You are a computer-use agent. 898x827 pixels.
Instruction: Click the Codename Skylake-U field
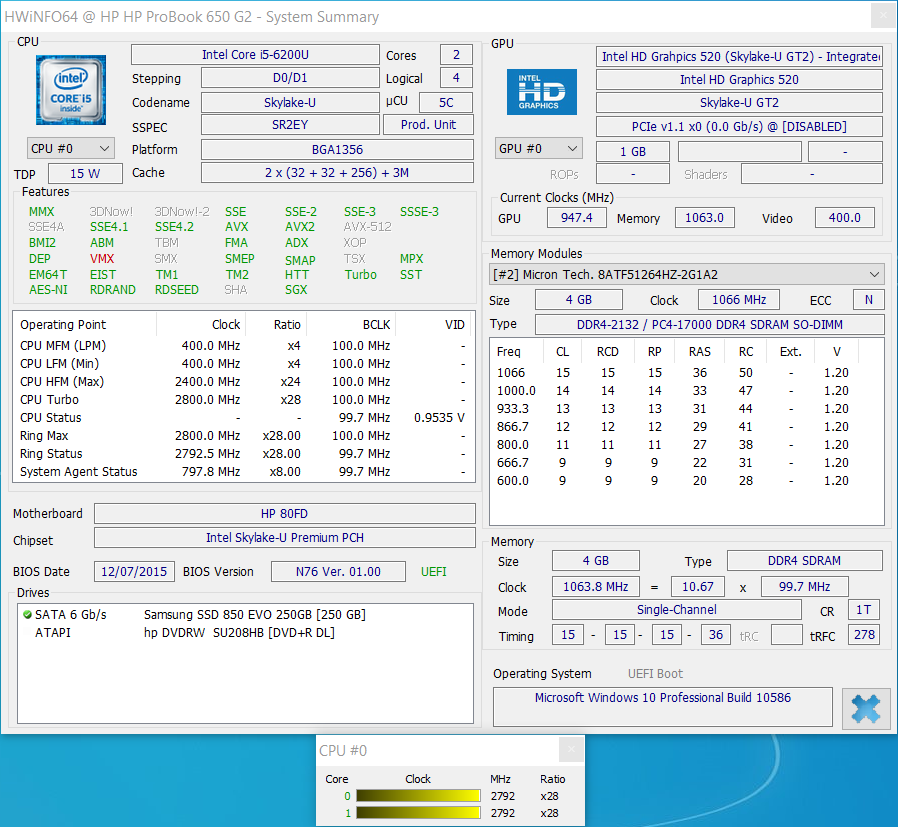point(290,103)
